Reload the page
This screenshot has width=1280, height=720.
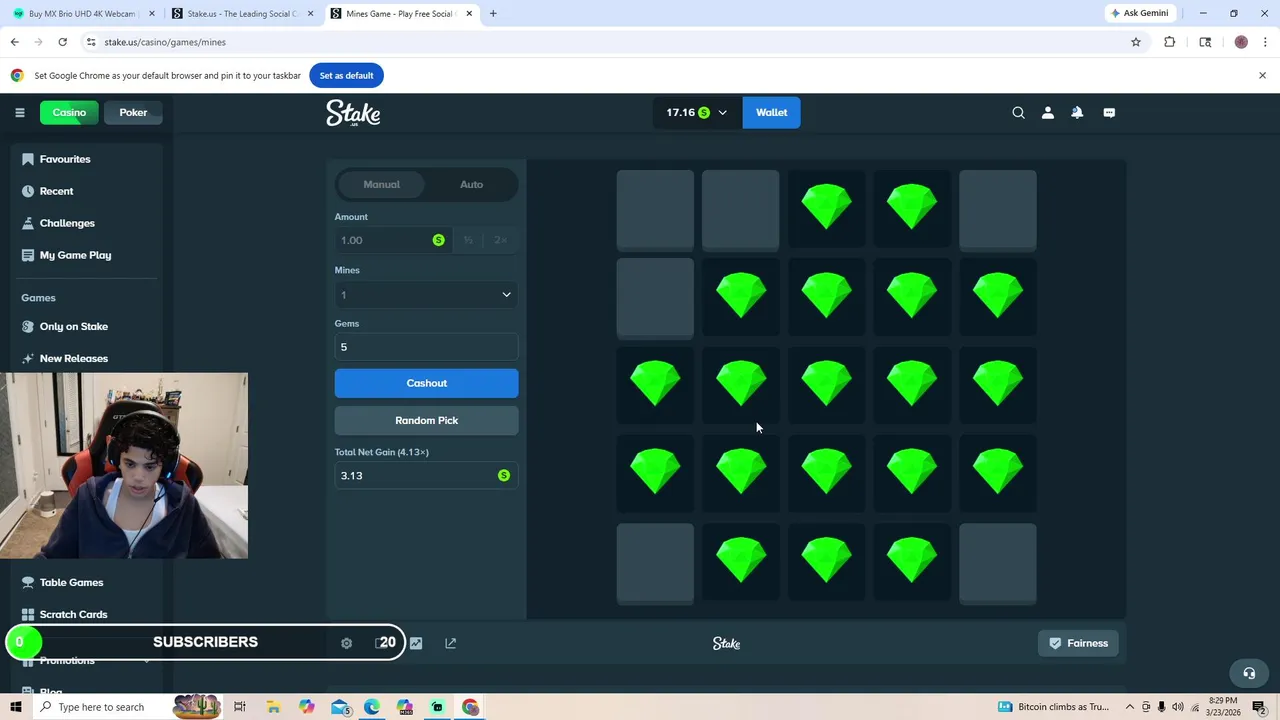pos(62,42)
